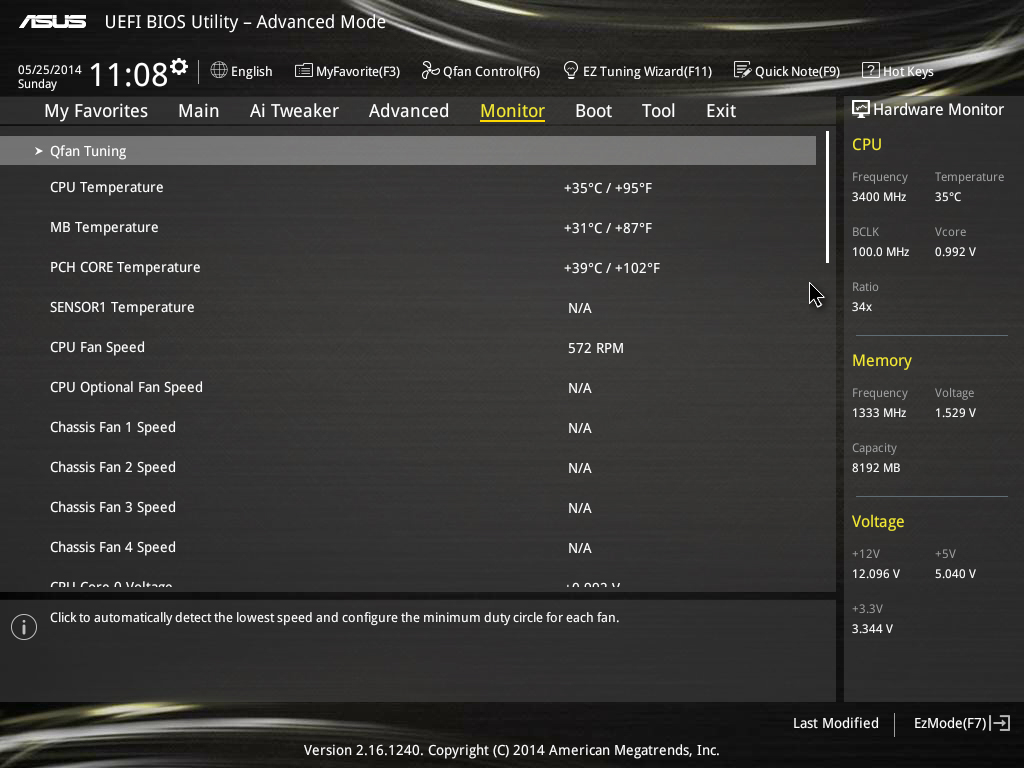Switch to the Ai Tweaker tab
Image resolution: width=1024 pixels, height=768 pixels.
pyautogui.click(x=294, y=111)
